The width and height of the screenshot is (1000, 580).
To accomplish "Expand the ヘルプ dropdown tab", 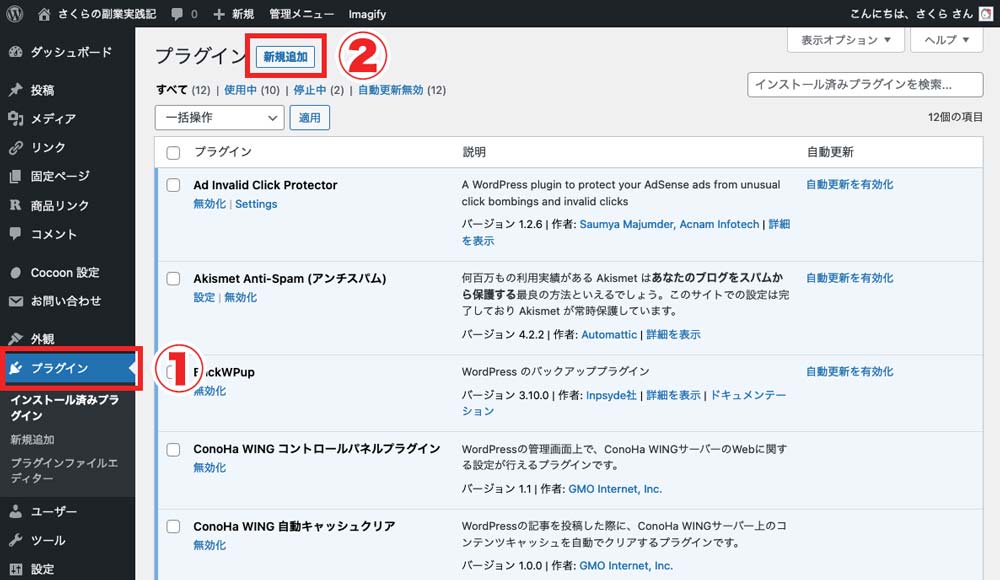I will click(x=946, y=40).
